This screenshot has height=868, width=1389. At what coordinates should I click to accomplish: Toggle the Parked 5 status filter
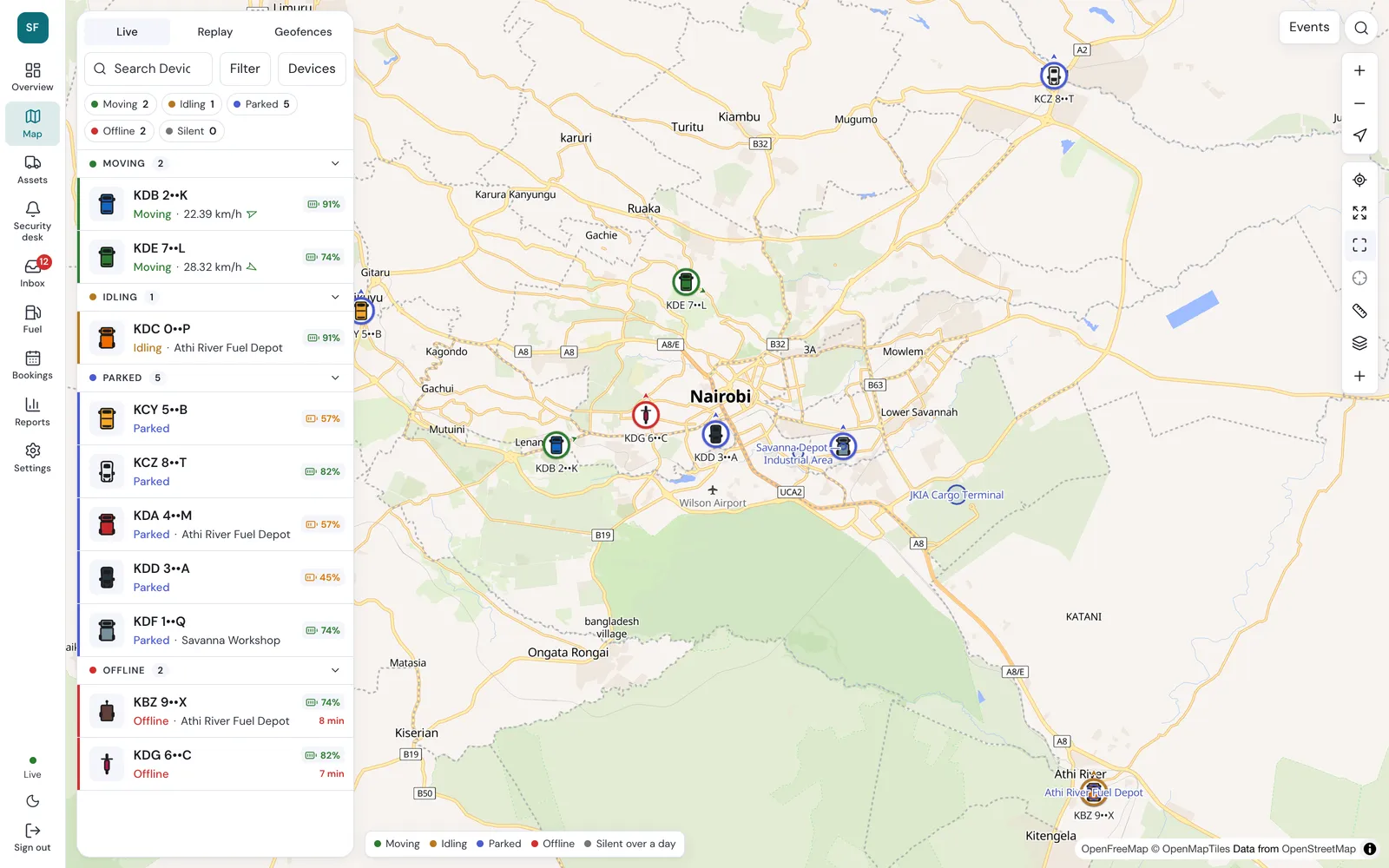point(262,104)
